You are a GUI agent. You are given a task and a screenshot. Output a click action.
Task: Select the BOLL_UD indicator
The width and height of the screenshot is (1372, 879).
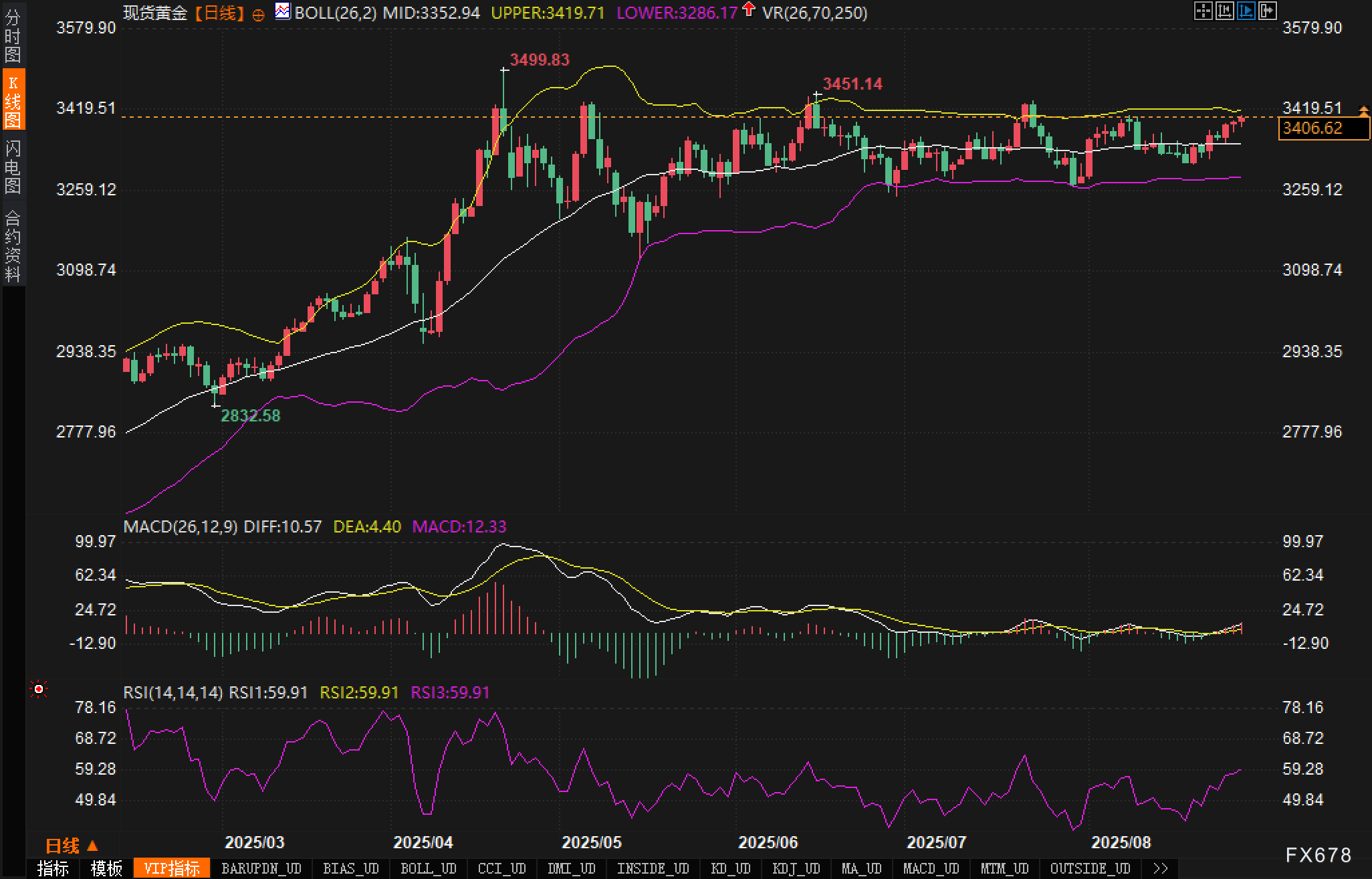coord(428,868)
